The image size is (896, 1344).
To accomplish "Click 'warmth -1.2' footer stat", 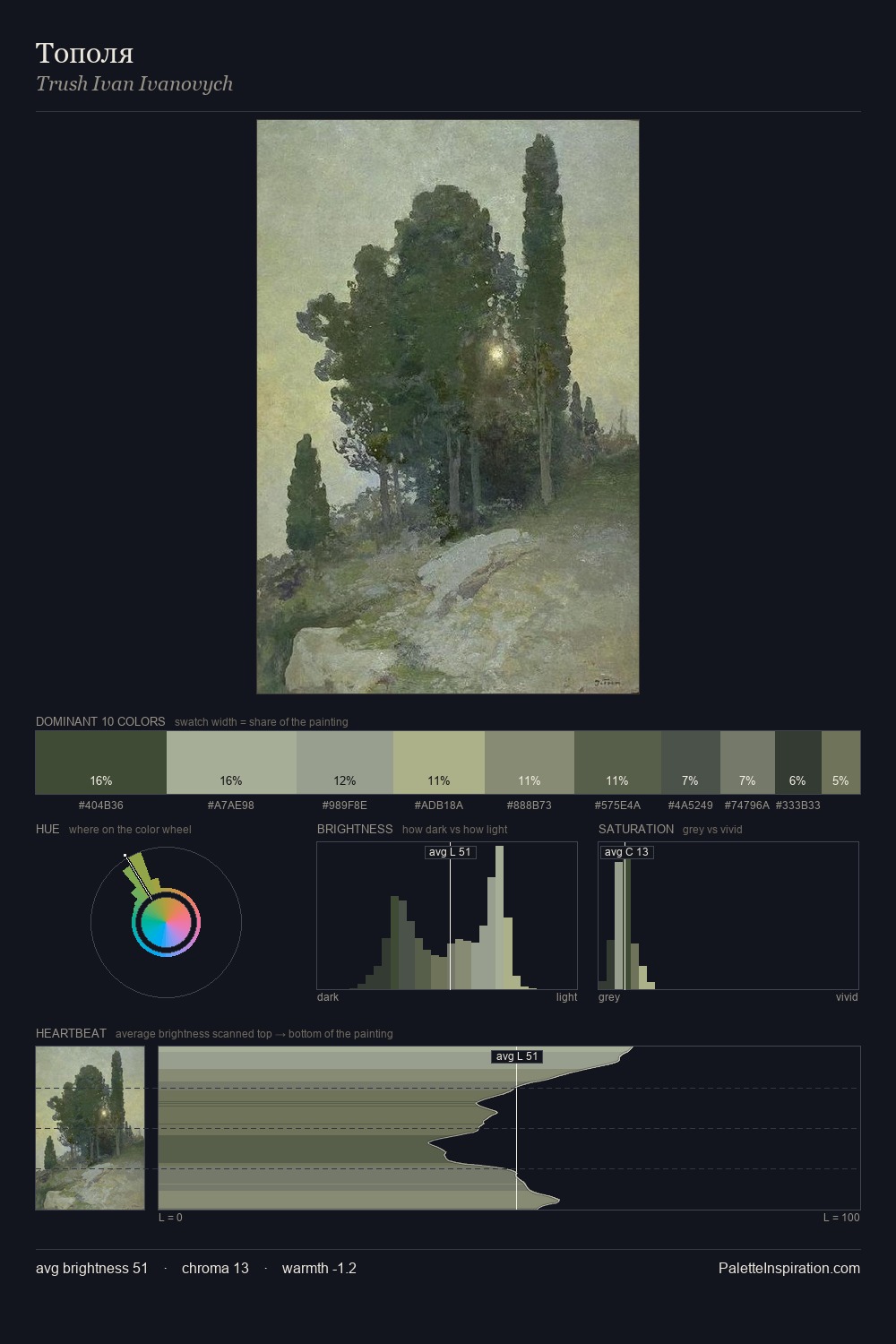I will 319,1268.
